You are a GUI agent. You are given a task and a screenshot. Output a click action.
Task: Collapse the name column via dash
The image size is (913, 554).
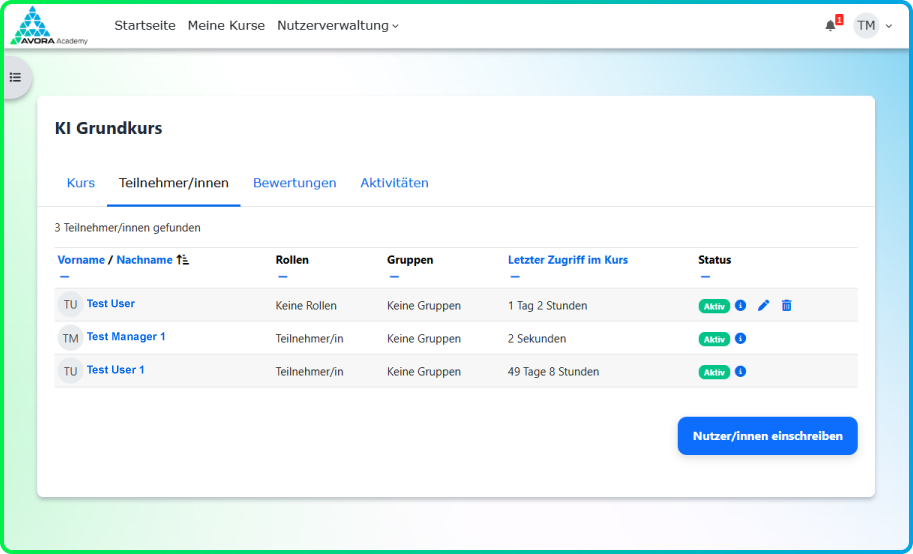65,277
